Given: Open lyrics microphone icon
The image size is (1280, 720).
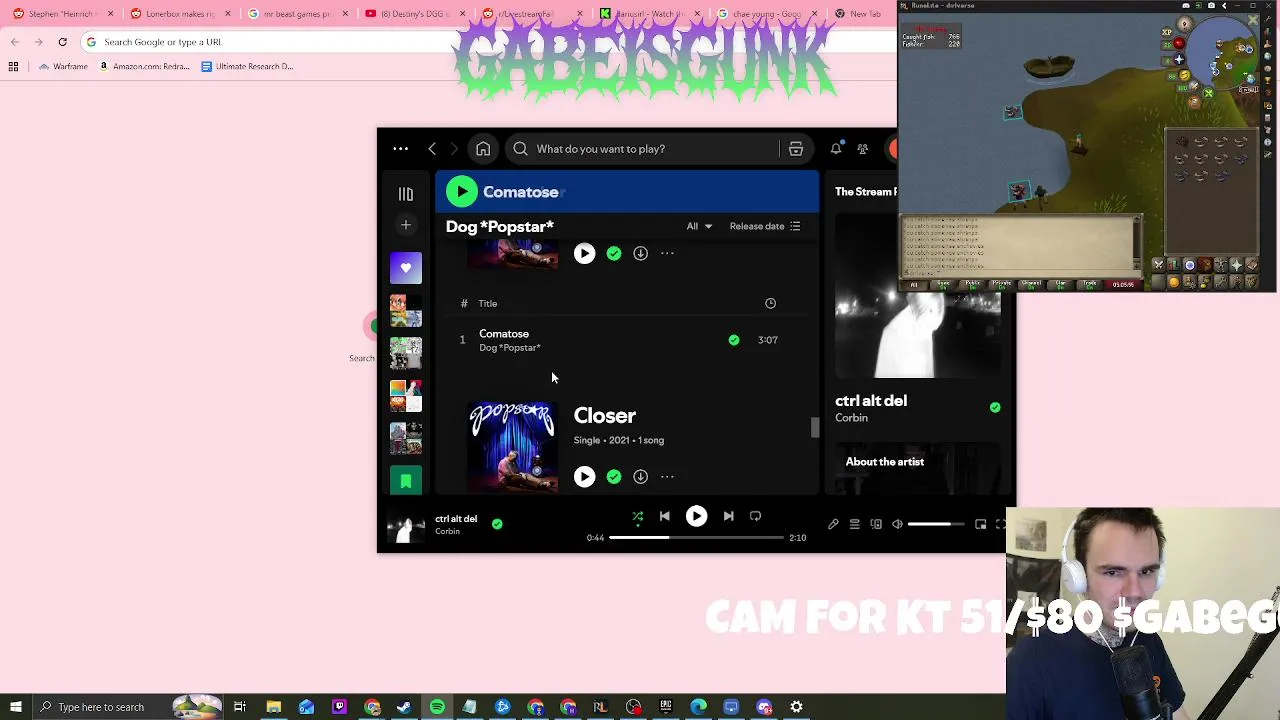Looking at the screenshot, I should pos(833,524).
